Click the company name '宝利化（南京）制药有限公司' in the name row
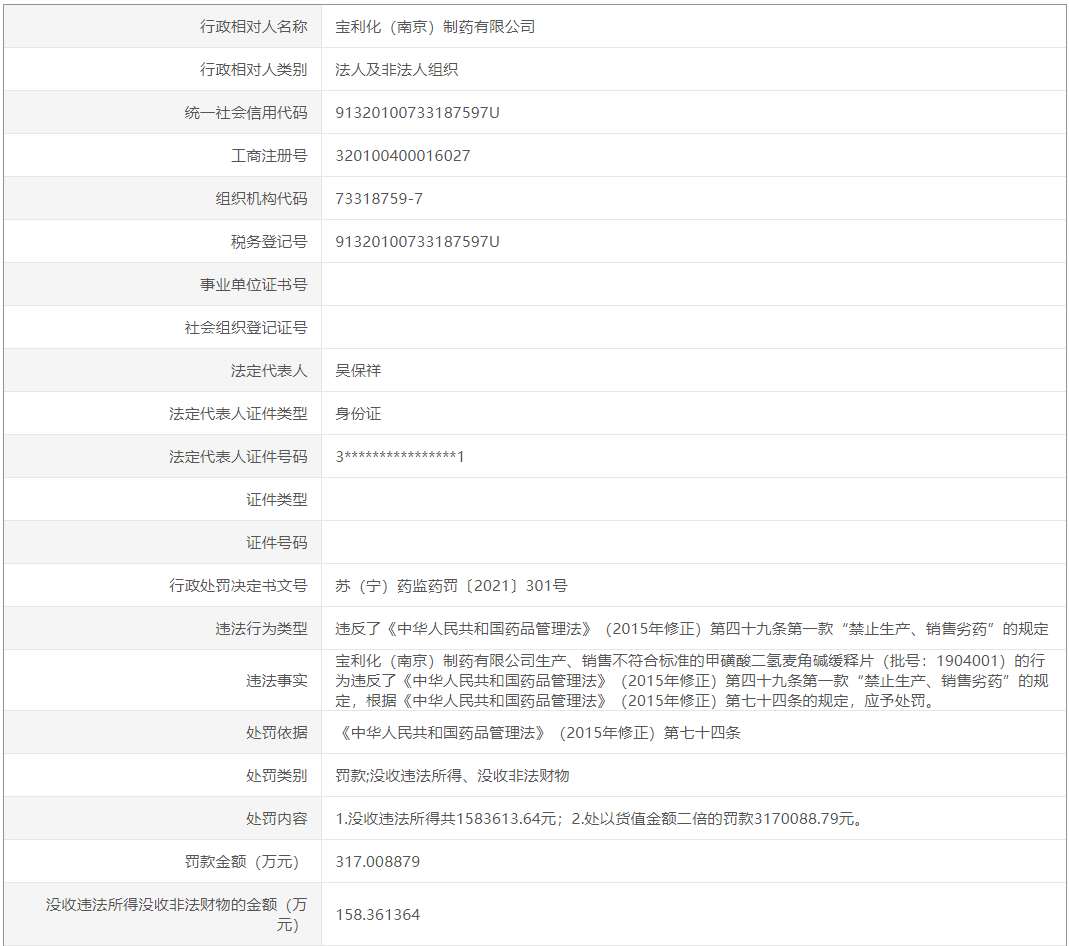The width and height of the screenshot is (1069, 946). coord(435,27)
